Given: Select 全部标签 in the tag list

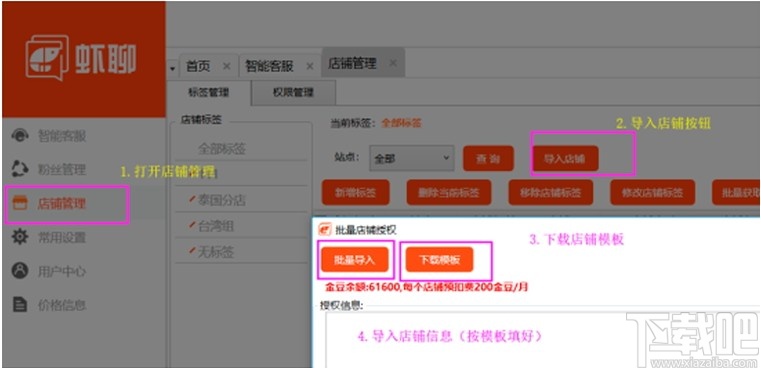Looking at the screenshot, I should [x=221, y=148].
